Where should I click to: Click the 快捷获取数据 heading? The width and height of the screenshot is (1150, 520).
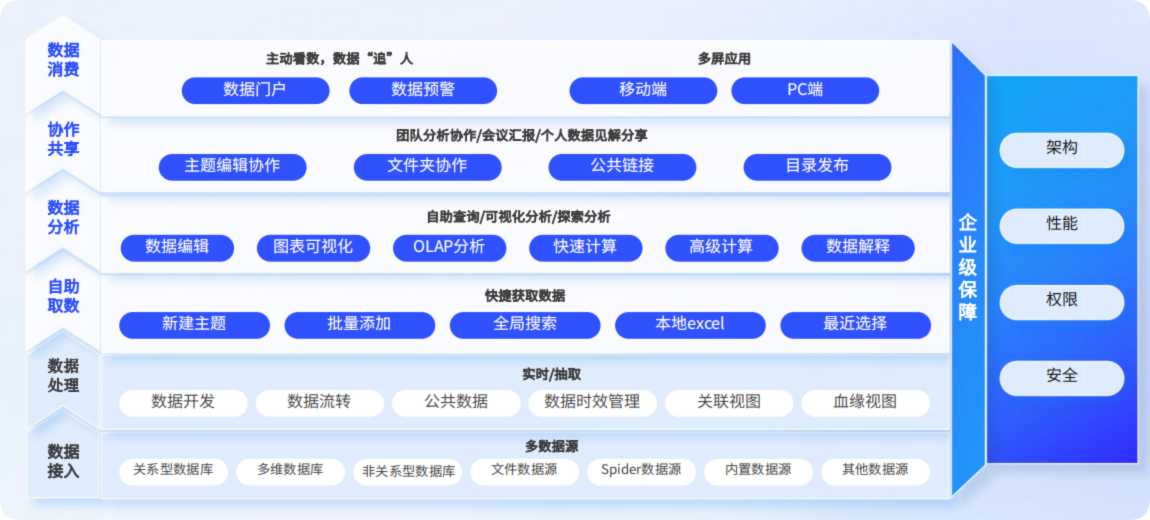point(525,296)
